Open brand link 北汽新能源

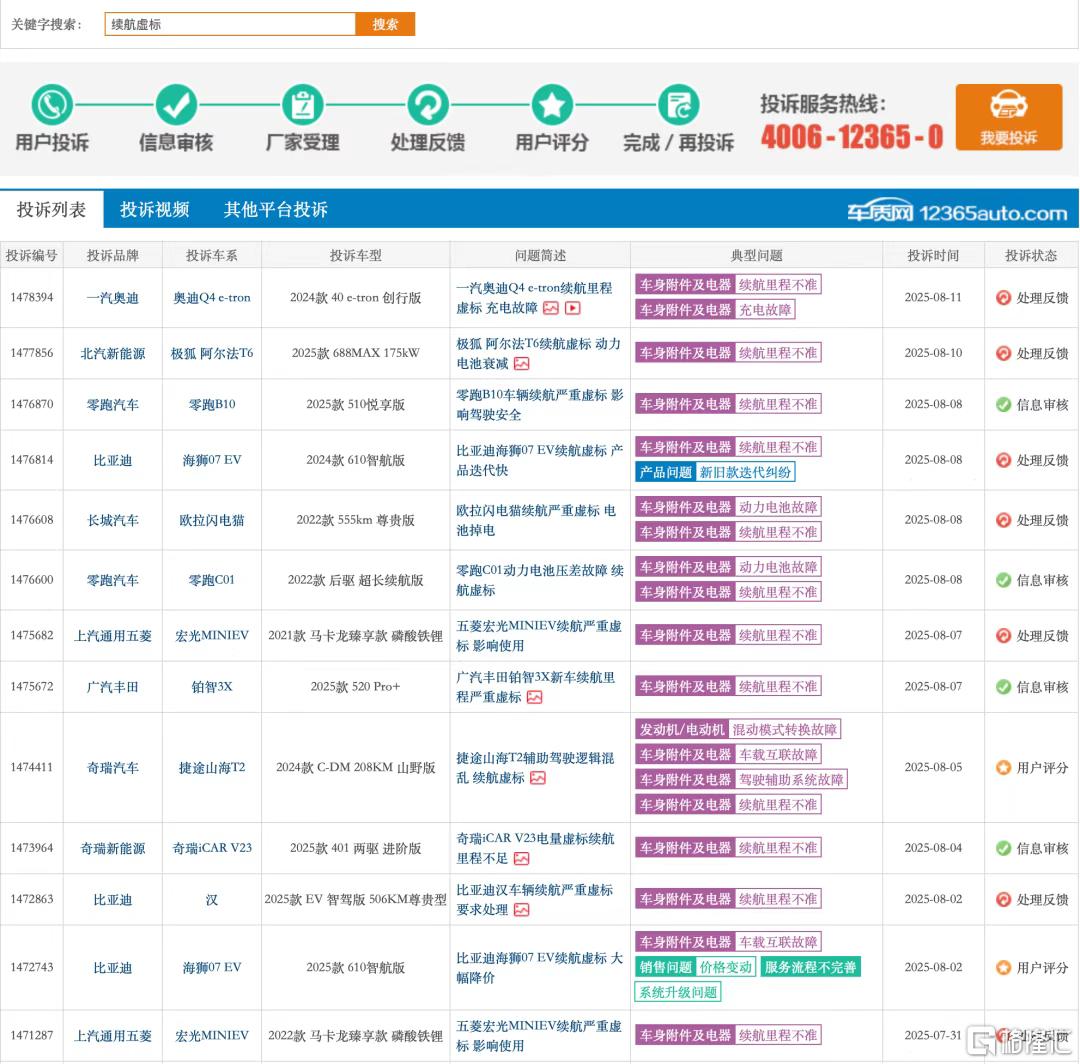[113, 353]
